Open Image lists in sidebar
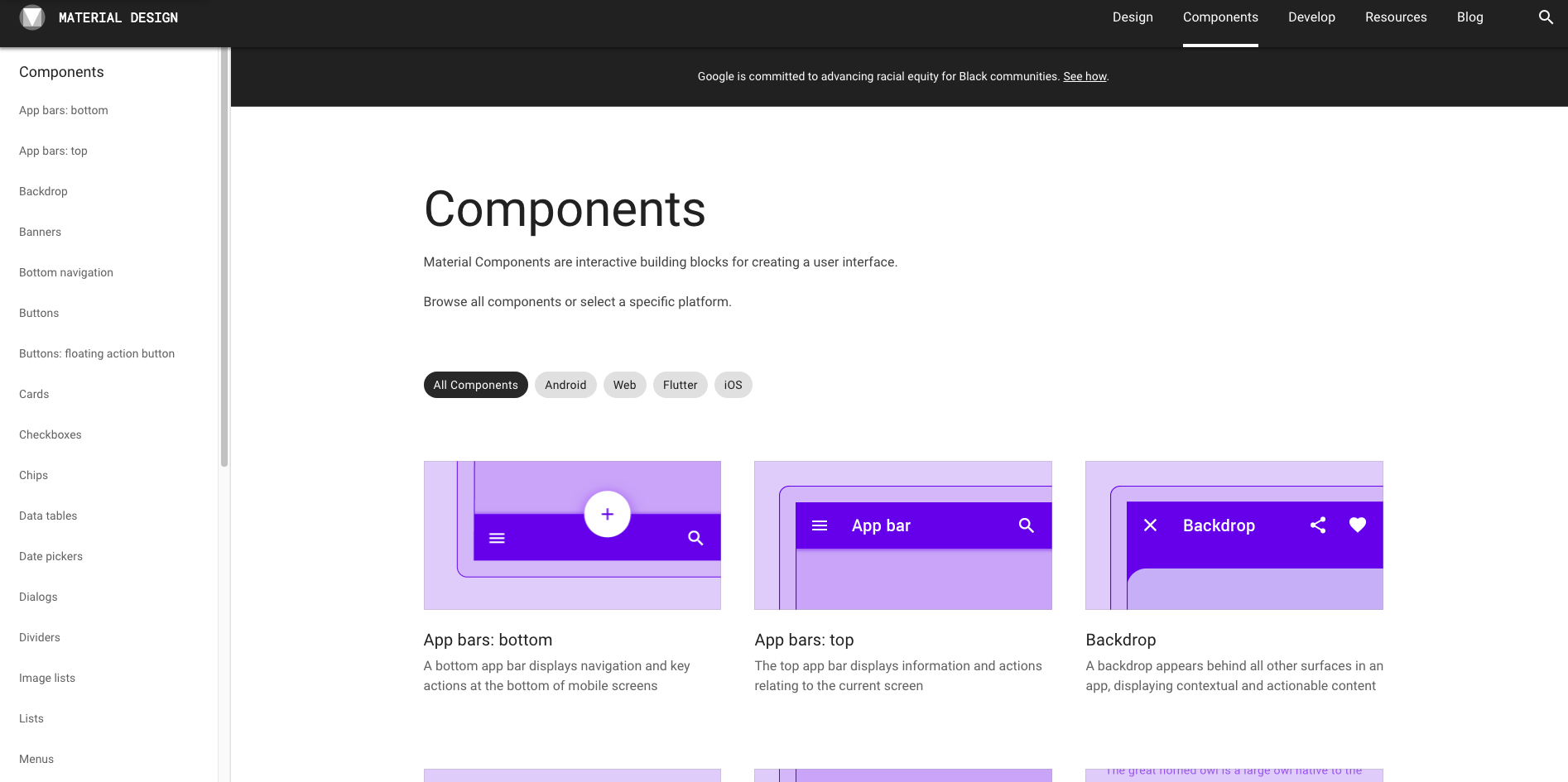 pos(47,678)
